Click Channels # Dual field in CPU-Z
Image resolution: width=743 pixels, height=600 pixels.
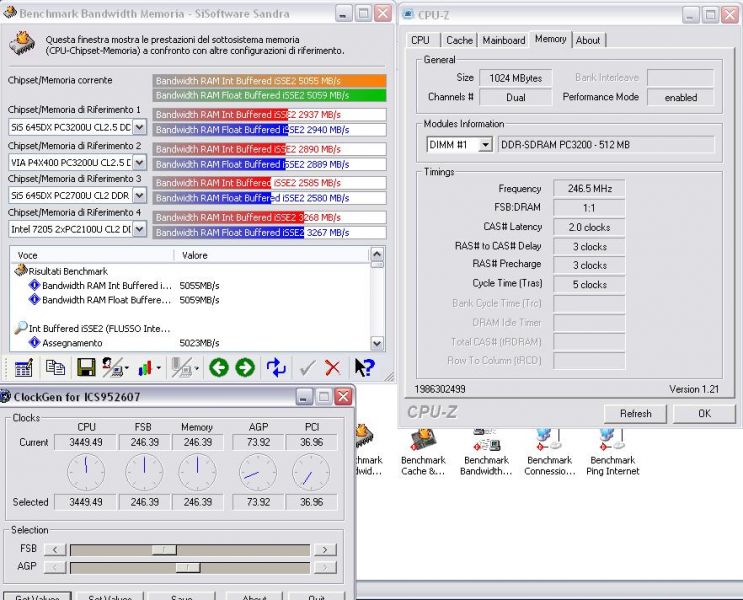516,98
